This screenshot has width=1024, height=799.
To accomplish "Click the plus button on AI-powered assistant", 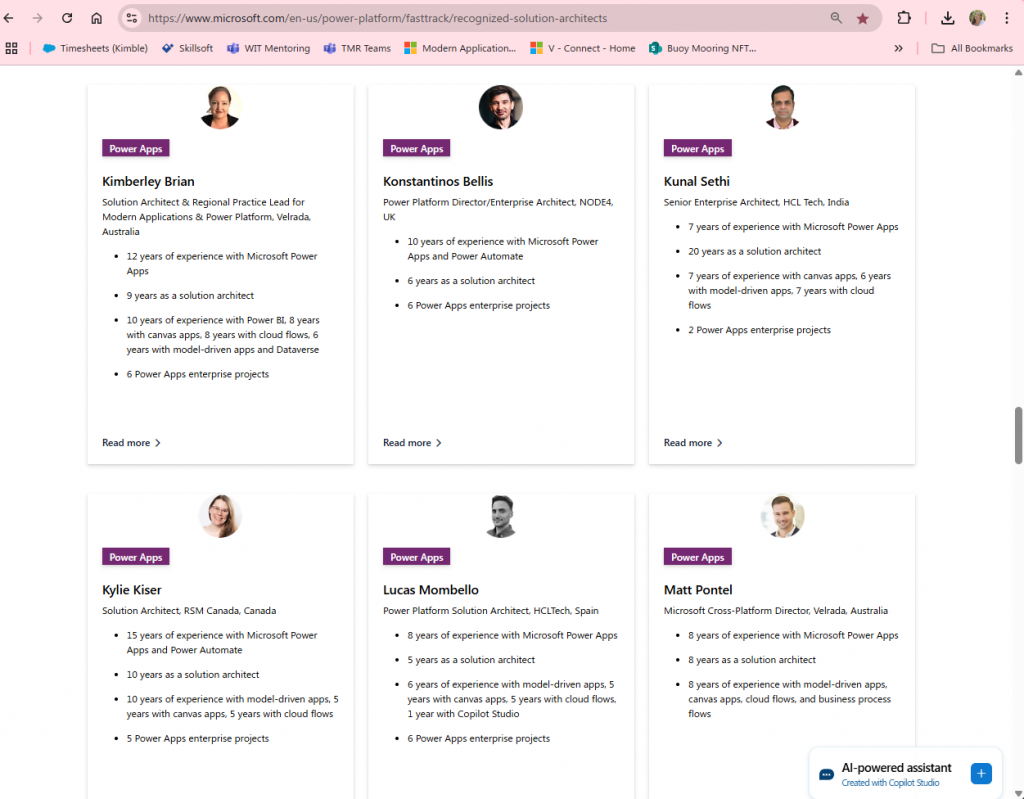I will point(981,774).
